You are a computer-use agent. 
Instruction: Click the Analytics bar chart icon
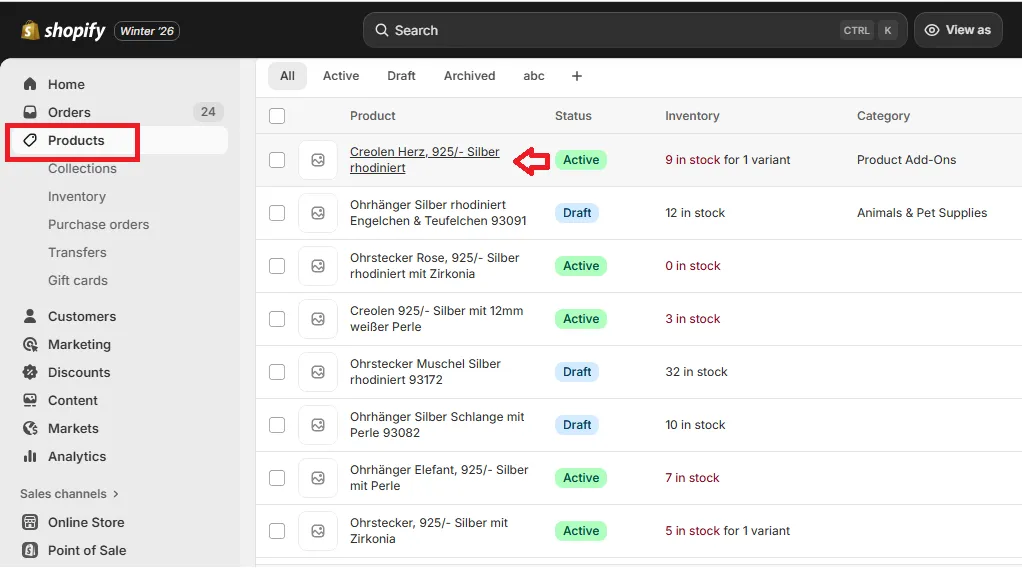click(x=30, y=456)
